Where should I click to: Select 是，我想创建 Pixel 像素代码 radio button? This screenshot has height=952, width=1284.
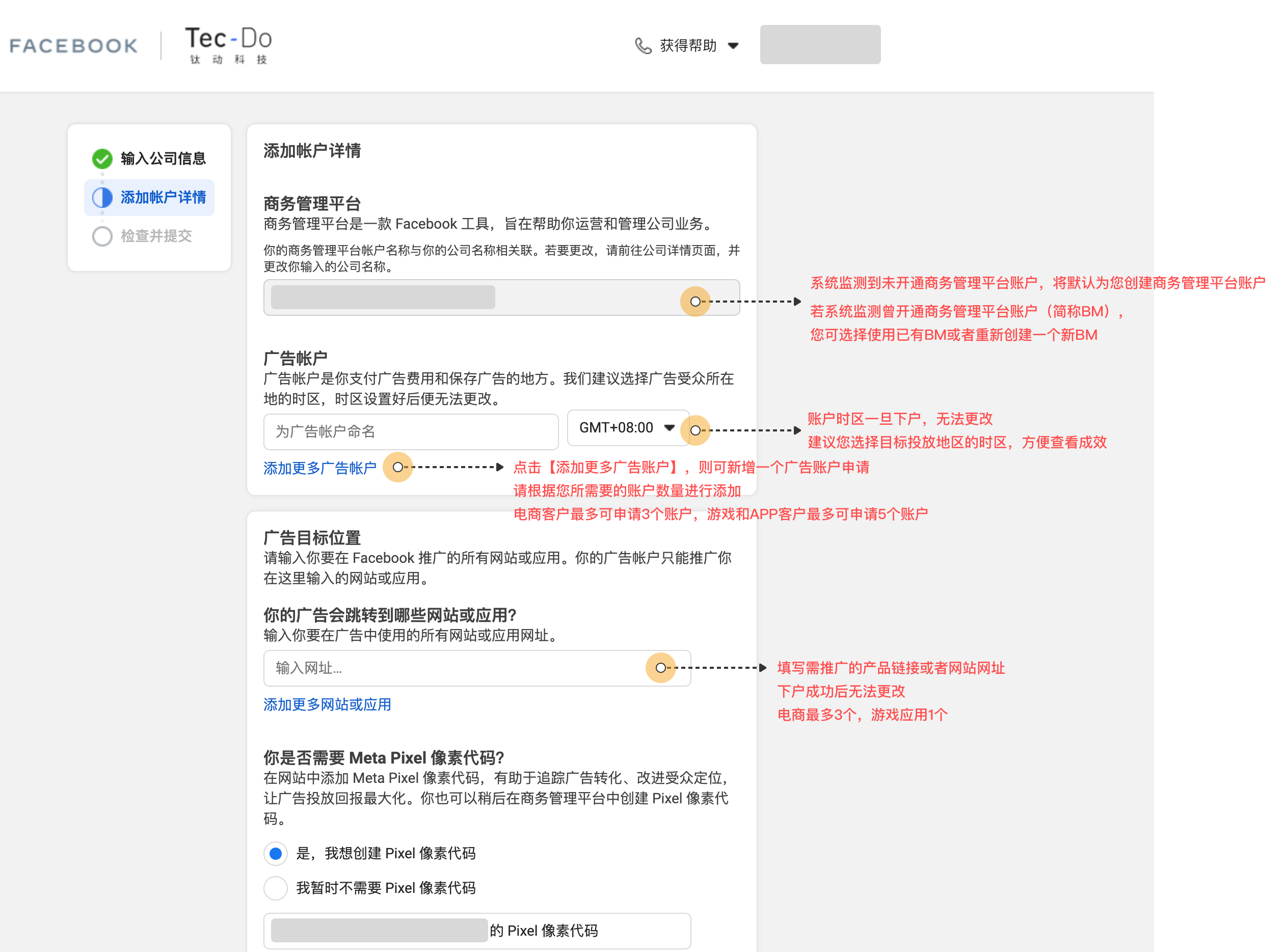(276, 854)
